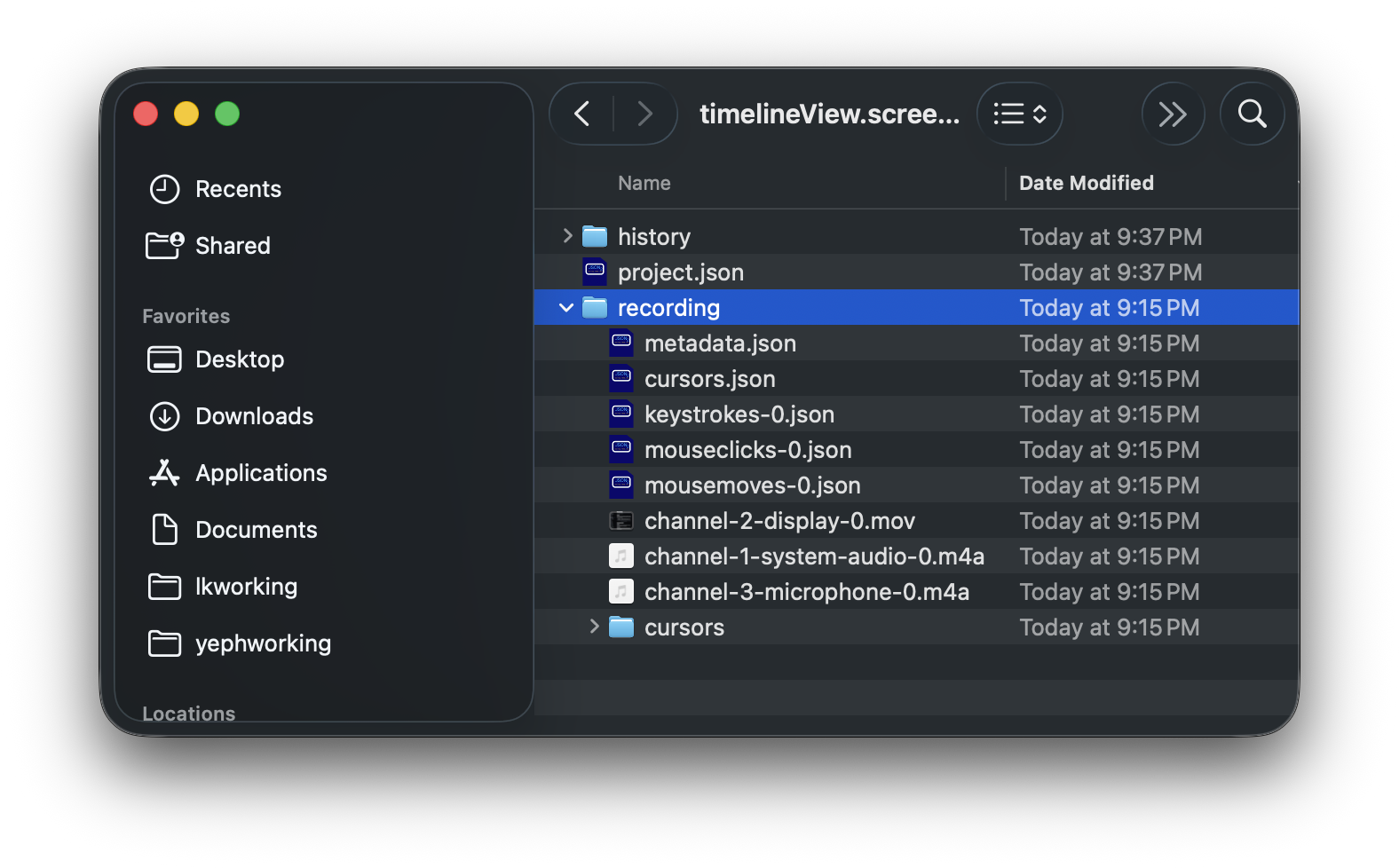This screenshot has height=868, width=1399.
Task: Select the mousemoves-0.json file icon
Action: 621,485
